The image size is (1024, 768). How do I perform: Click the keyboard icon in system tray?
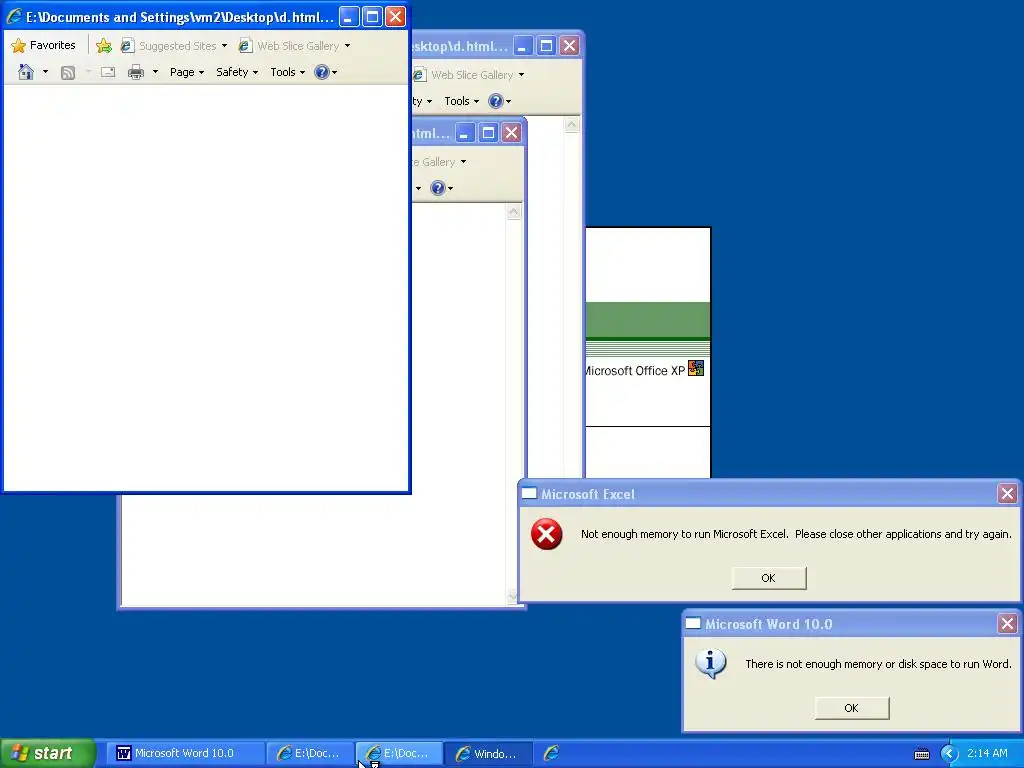[x=922, y=754]
